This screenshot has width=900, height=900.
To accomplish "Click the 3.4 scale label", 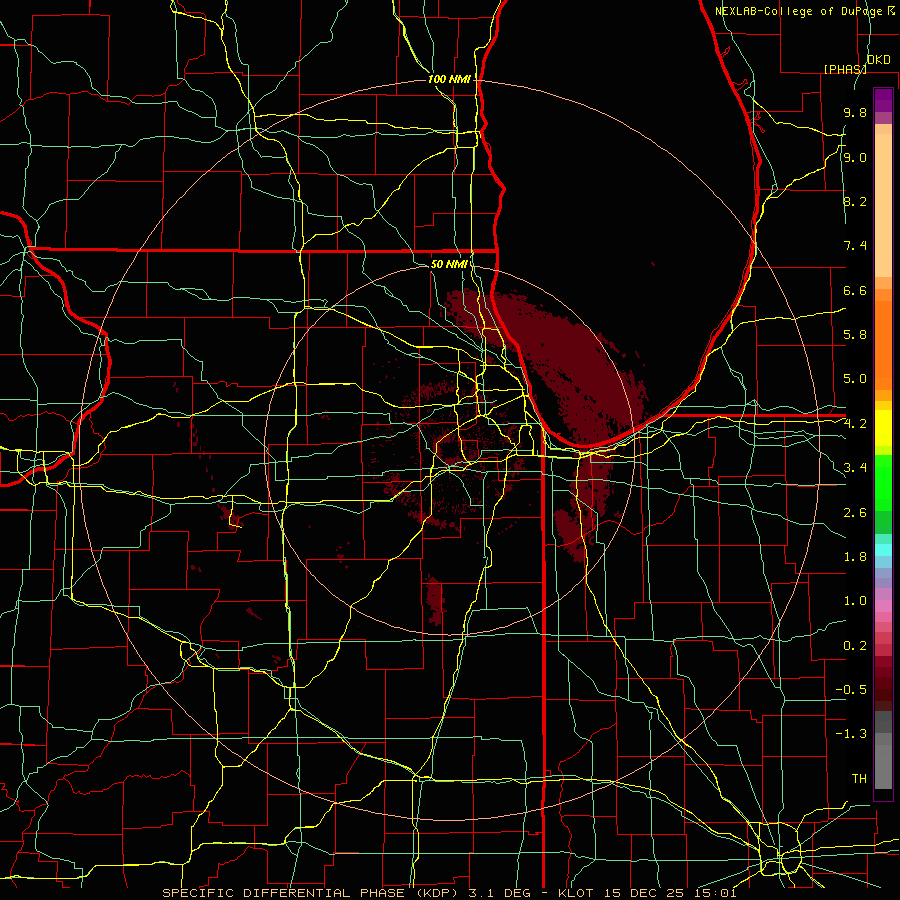I will point(855,468).
